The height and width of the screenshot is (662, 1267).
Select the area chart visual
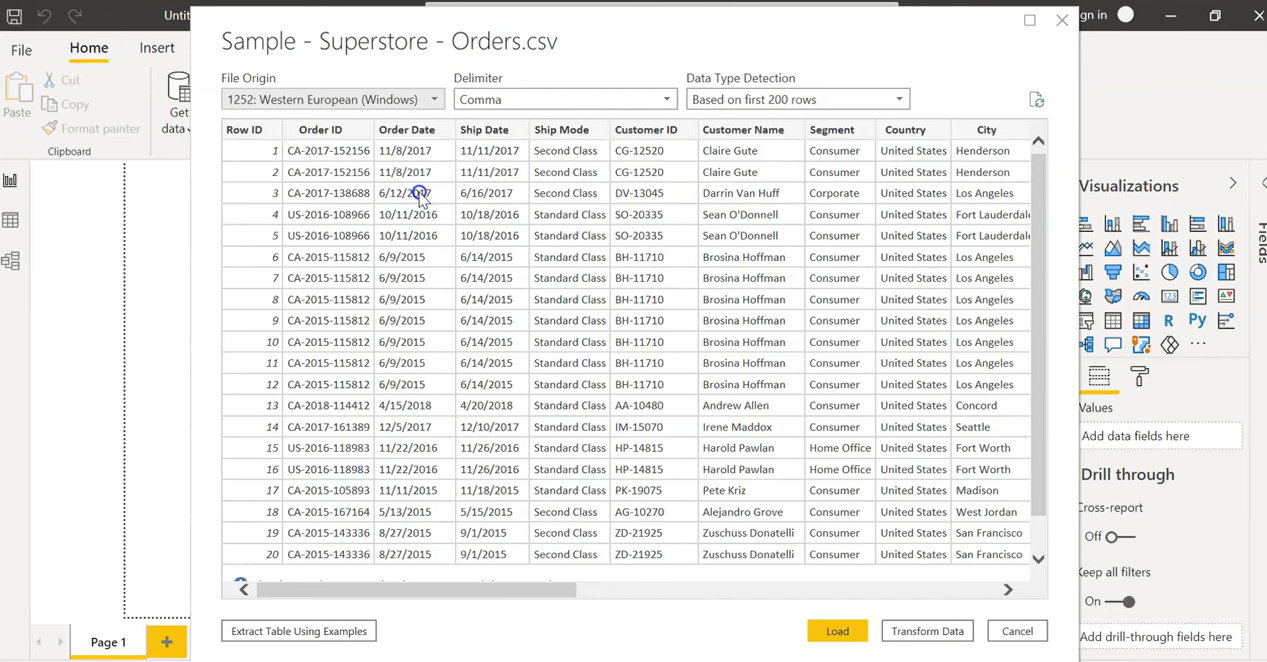tap(1113, 248)
